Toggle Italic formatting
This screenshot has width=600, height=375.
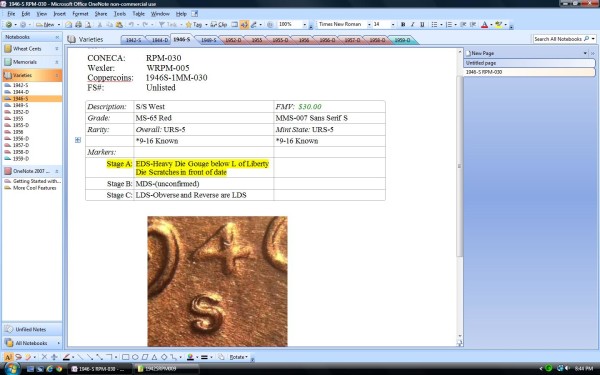pos(412,24)
